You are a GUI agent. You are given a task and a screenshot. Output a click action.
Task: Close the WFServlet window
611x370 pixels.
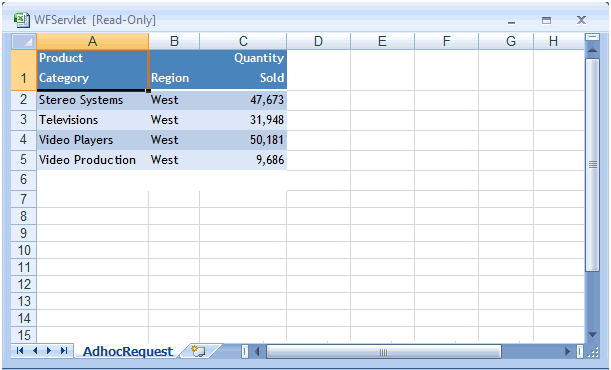[x=581, y=20]
